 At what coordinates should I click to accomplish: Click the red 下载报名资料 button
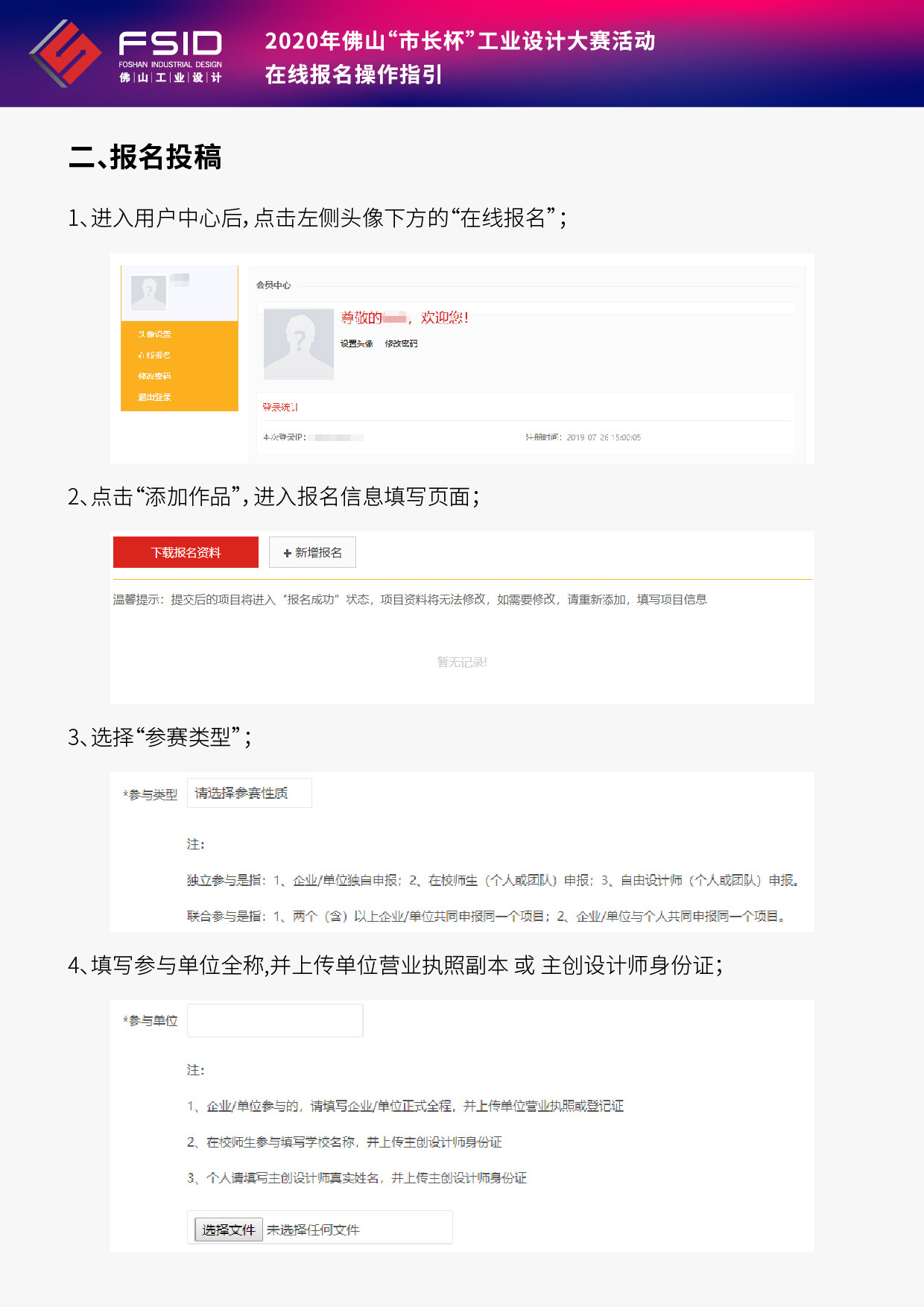(186, 552)
